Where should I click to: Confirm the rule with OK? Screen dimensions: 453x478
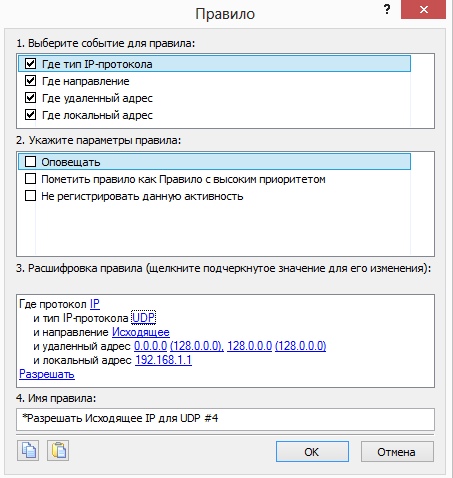(x=312, y=452)
